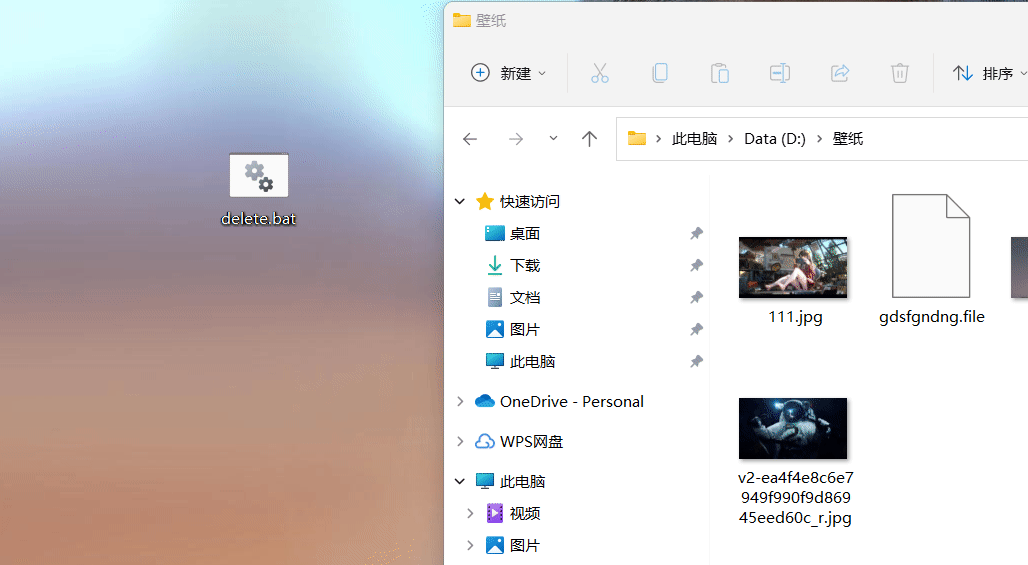
Task: Click the pin icon beside 桌面
Action: point(696,233)
